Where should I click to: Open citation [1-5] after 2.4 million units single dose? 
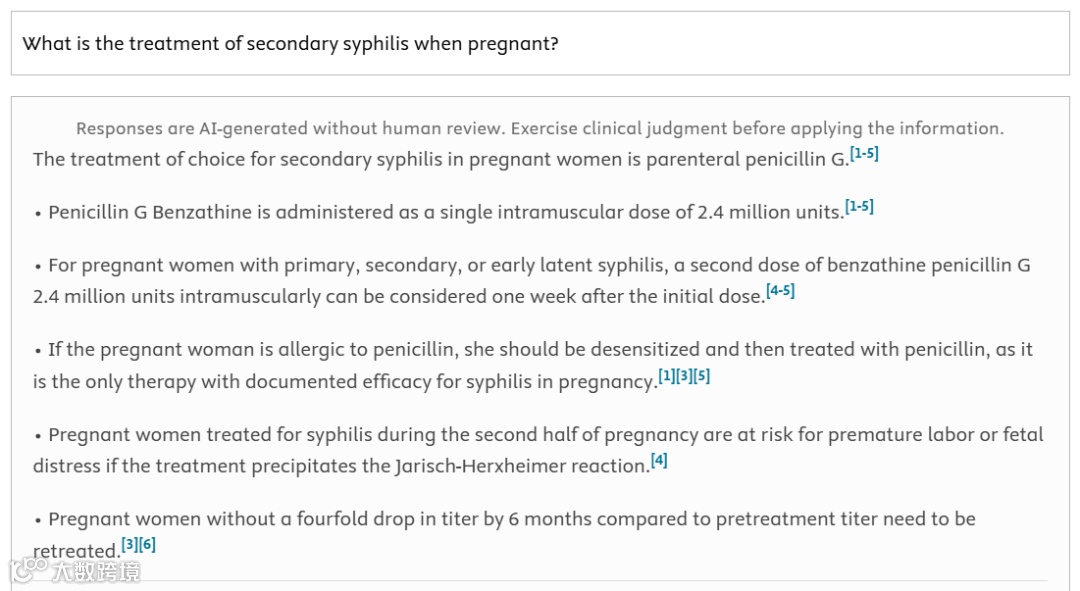(859, 207)
